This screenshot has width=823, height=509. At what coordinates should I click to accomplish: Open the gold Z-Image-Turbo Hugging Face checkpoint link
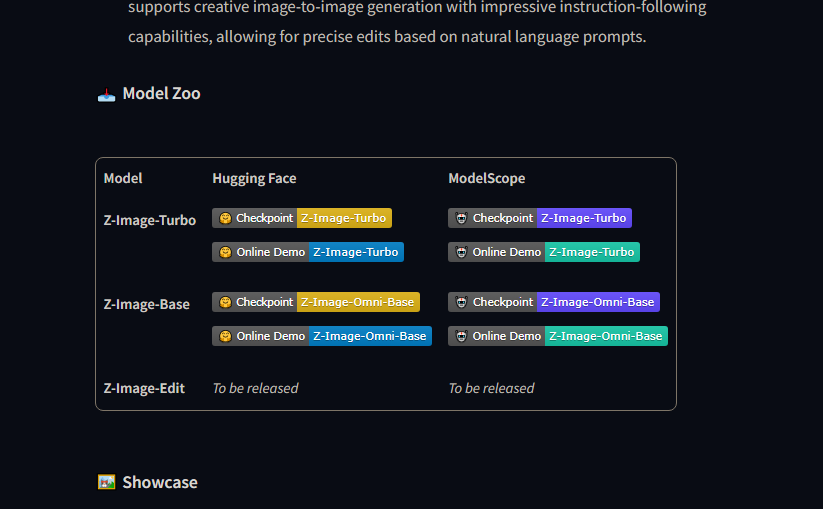[344, 218]
